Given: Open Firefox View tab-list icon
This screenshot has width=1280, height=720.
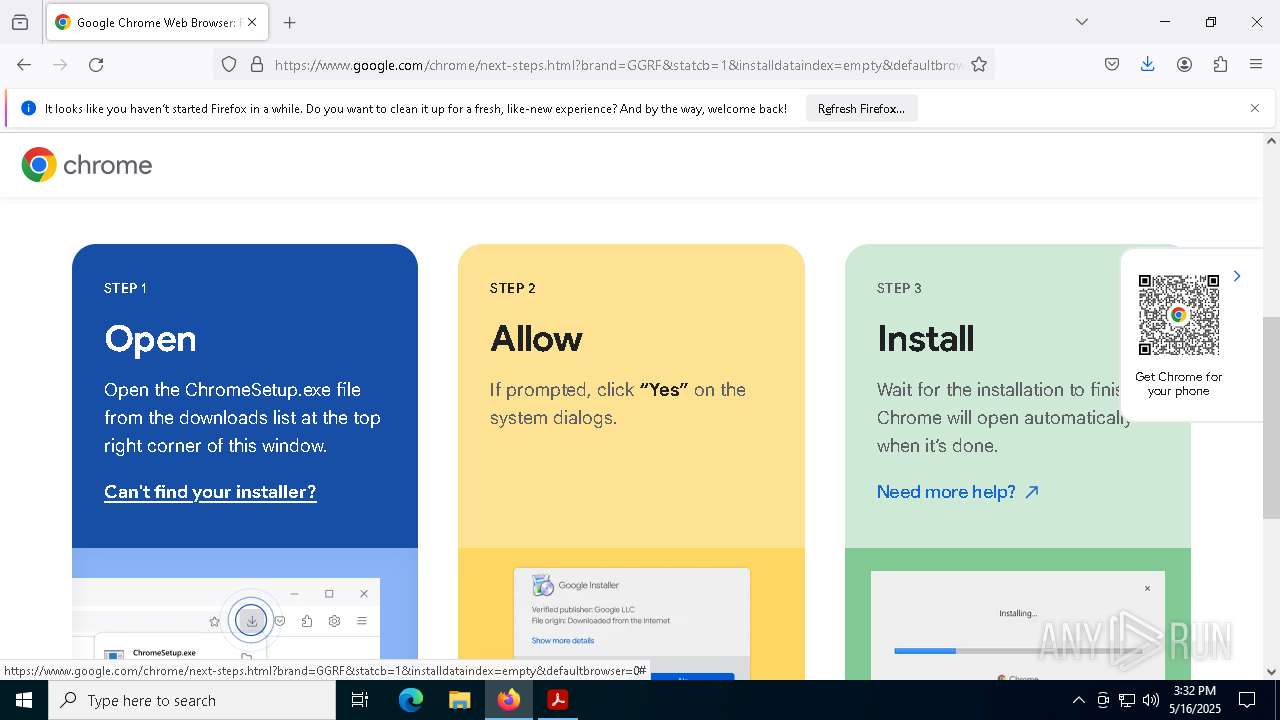Looking at the screenshot, I should 20,22.
